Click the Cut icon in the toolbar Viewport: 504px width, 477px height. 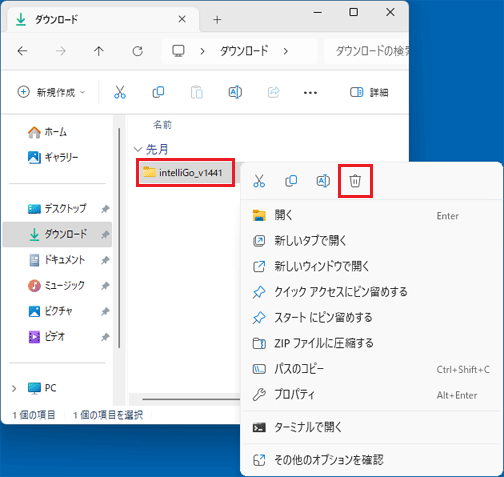coord(120,92)
